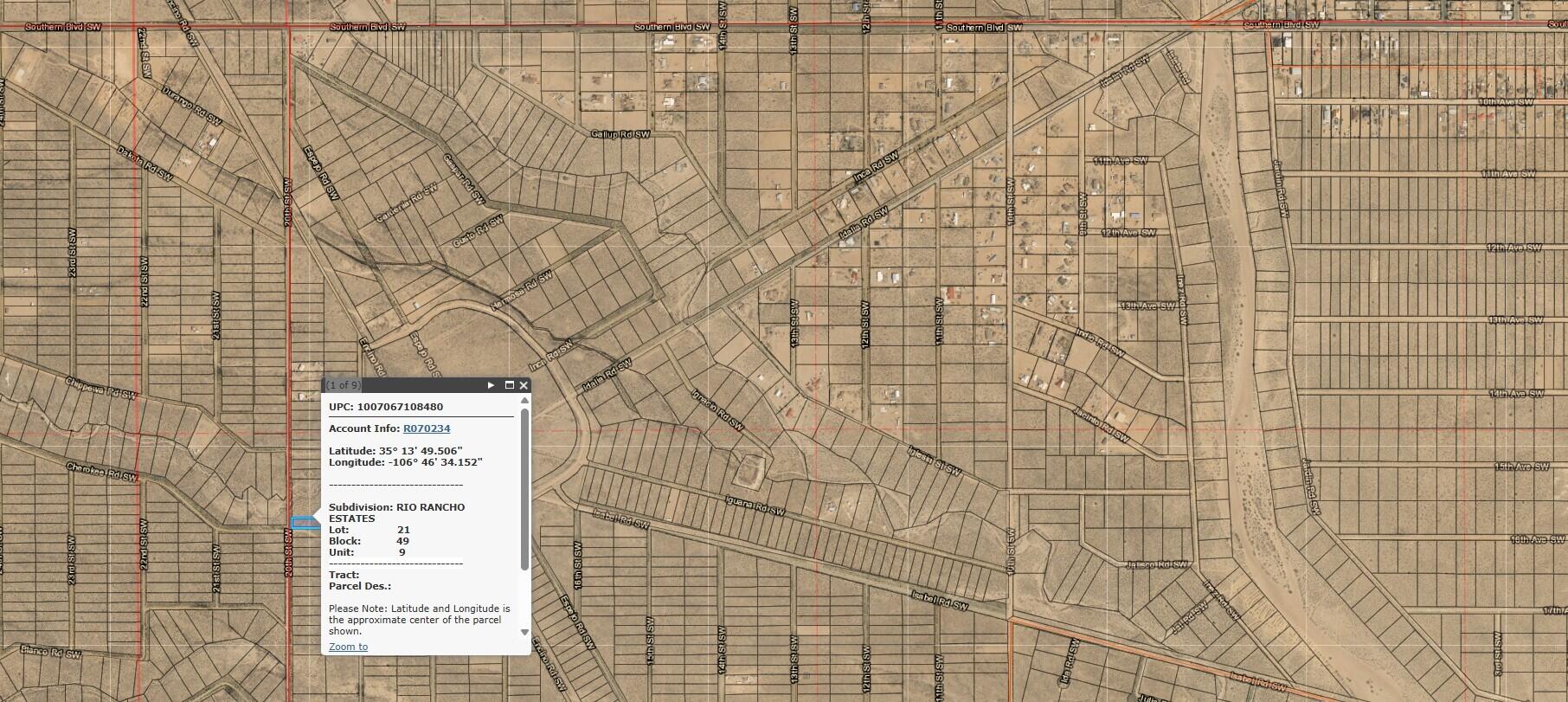Click the (1 of 9) popup title
This screenshot has width=1568, height=702.
[x=344, y=385]
